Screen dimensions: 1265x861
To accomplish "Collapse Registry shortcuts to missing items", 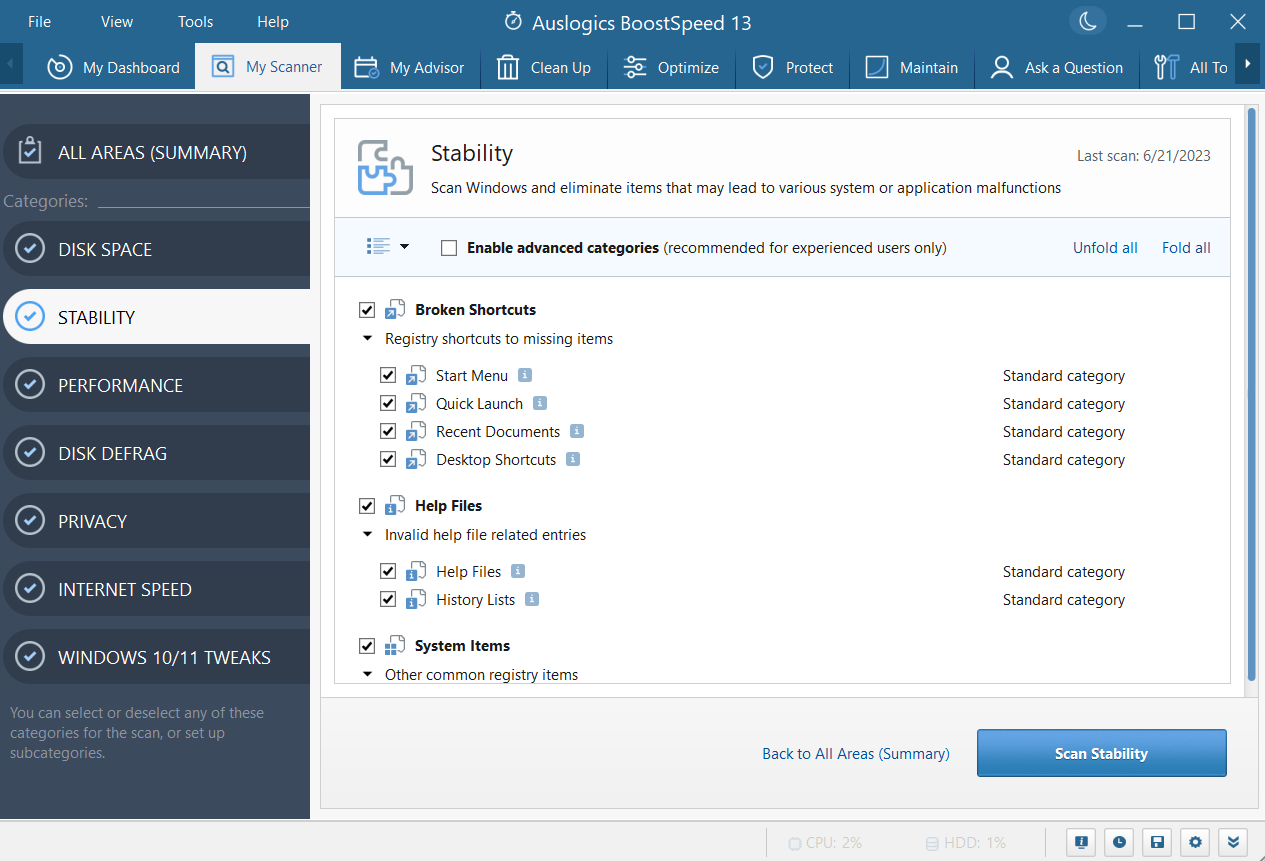I will pyautogui.click(x=367, y=338).
